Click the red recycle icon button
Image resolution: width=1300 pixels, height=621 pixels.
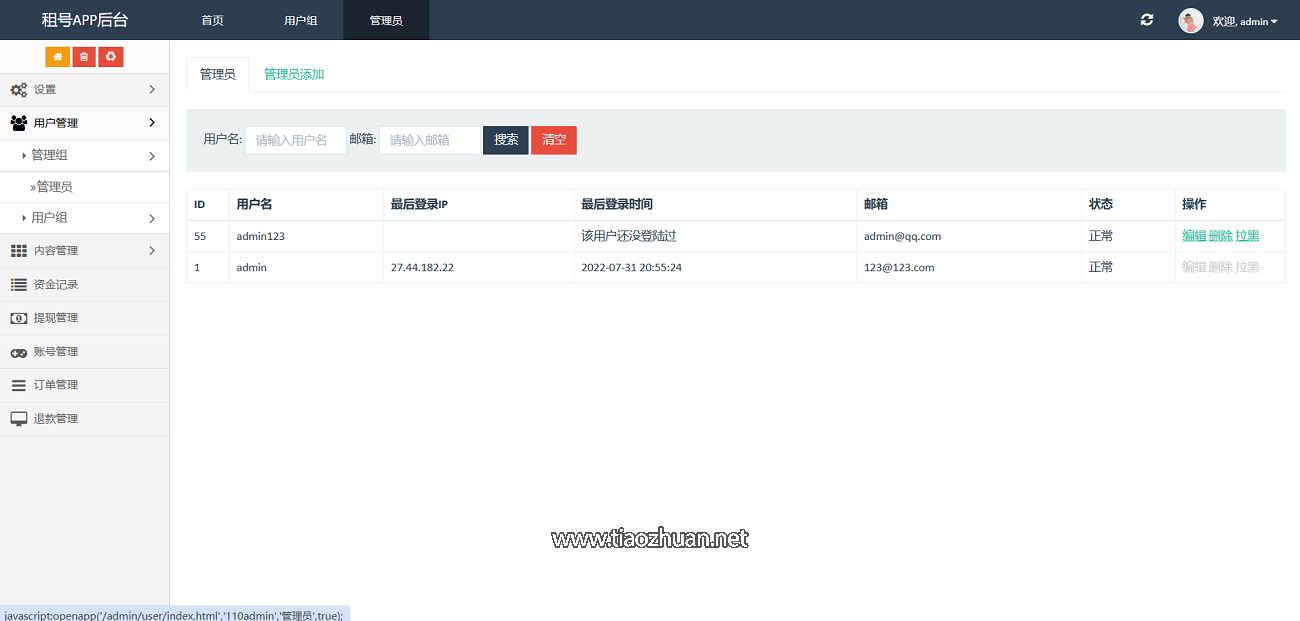111,57
